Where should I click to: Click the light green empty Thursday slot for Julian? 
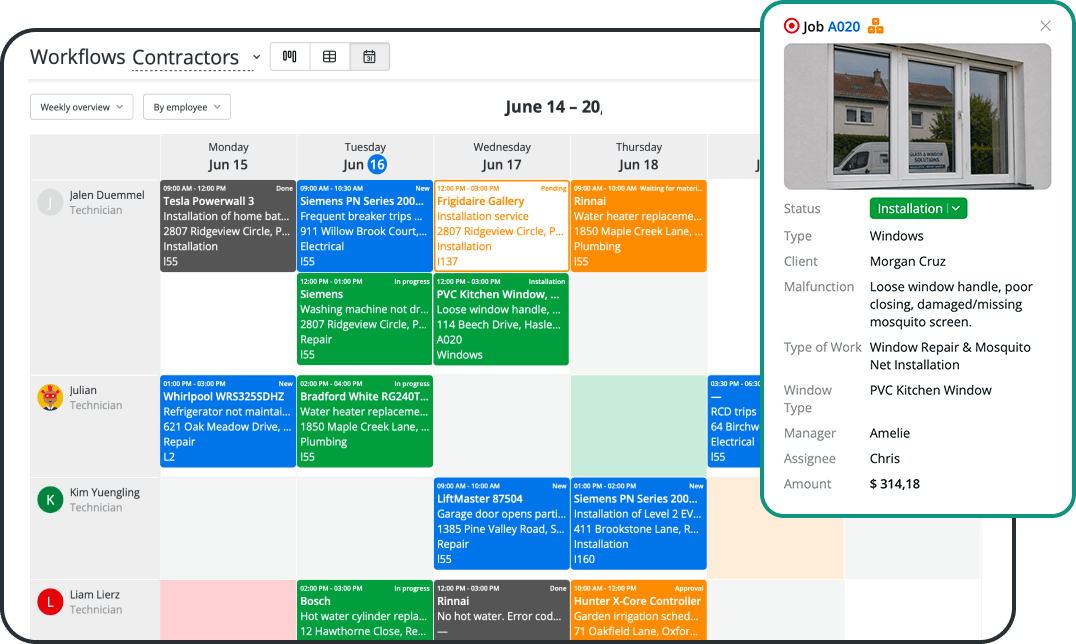pos(639,422)
